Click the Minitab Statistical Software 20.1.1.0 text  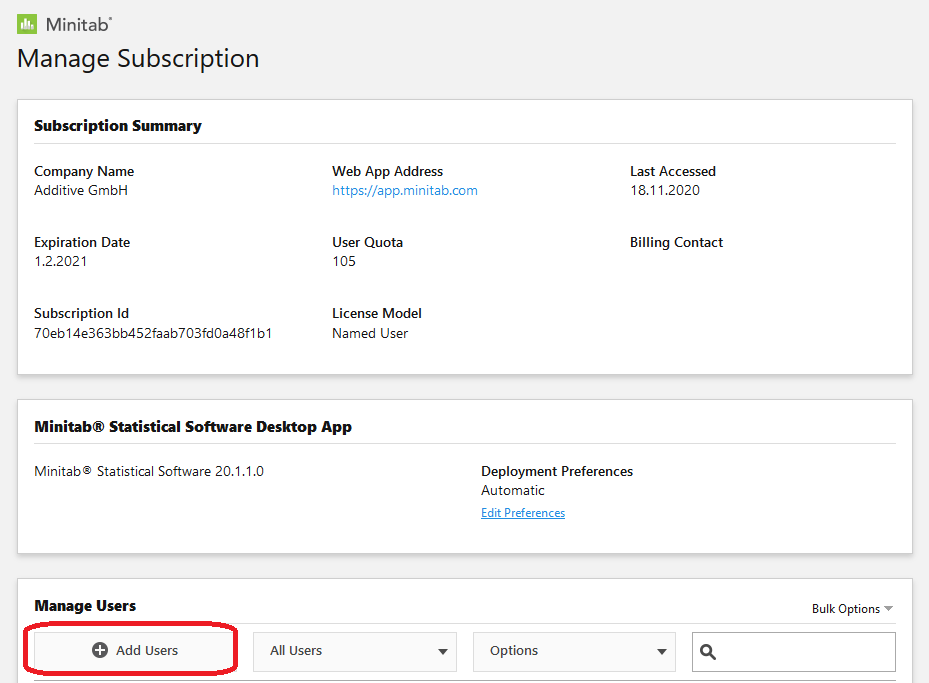tap(149, 472)
